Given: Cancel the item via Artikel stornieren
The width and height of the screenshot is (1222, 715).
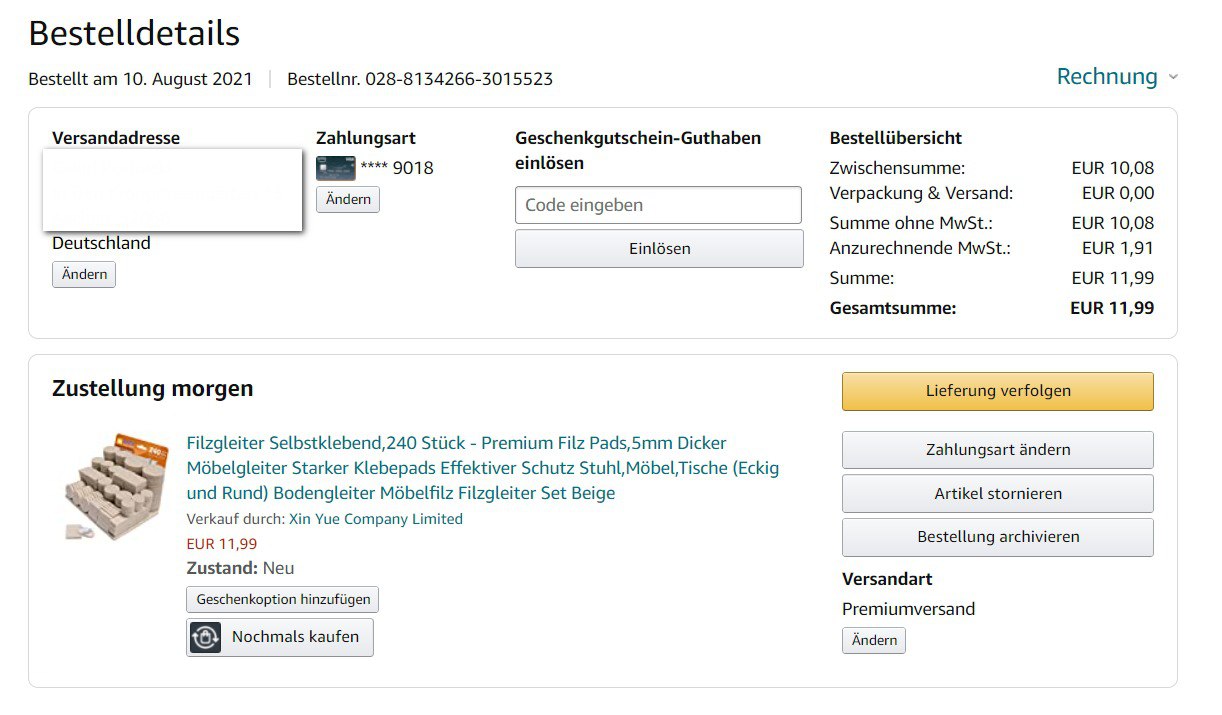Looking at the screenshot, I should (997, 494).
